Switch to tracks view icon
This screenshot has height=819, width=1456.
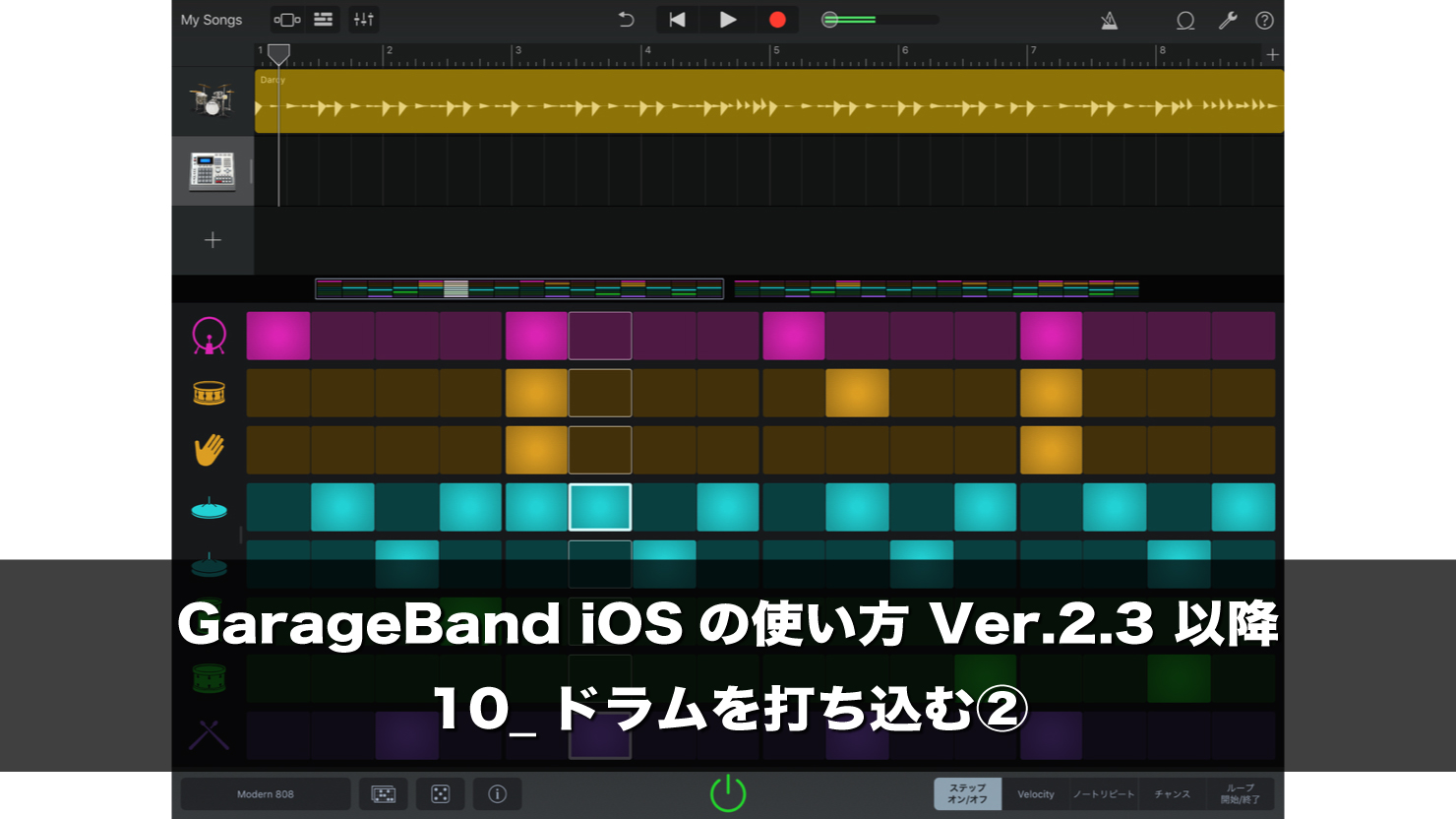coord(323,20)
